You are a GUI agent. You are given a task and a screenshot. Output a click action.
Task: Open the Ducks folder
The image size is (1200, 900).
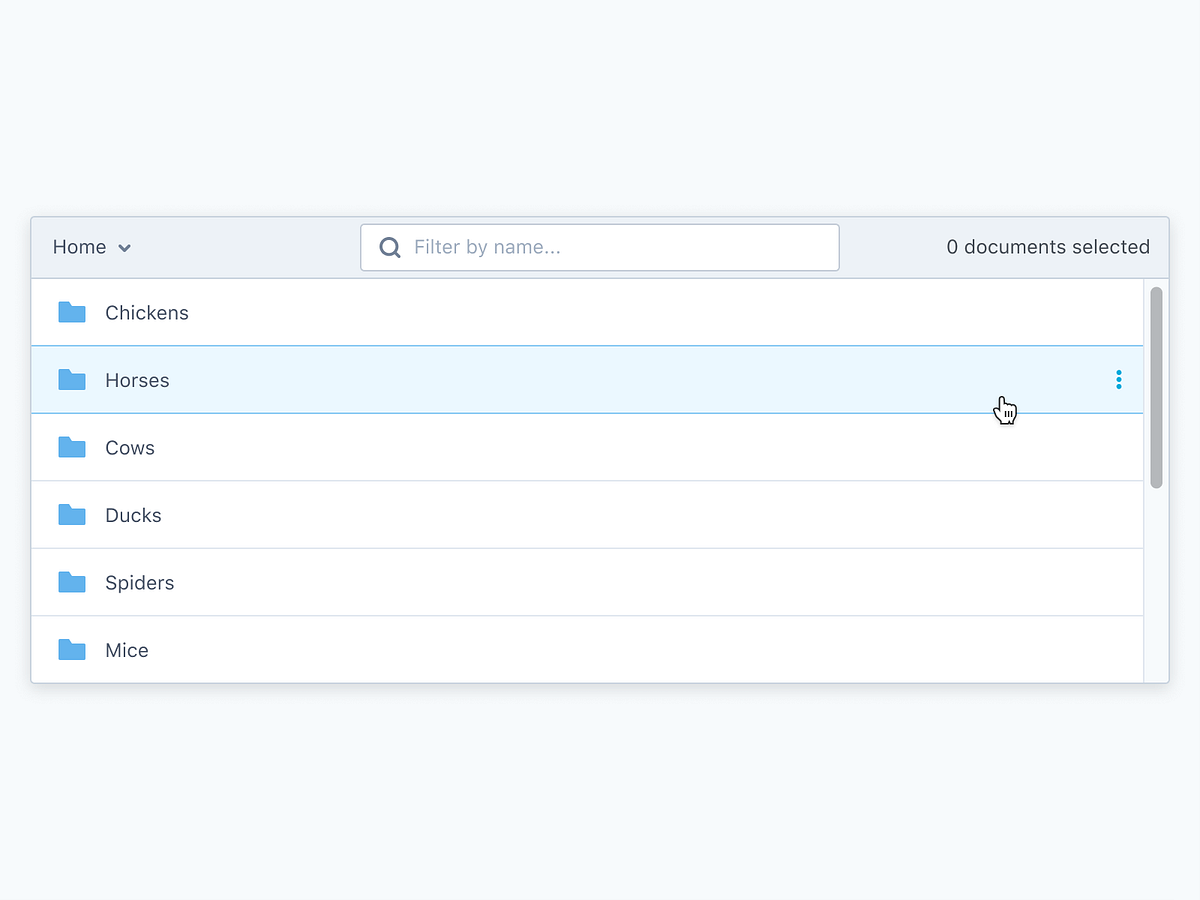click(133, 515)
